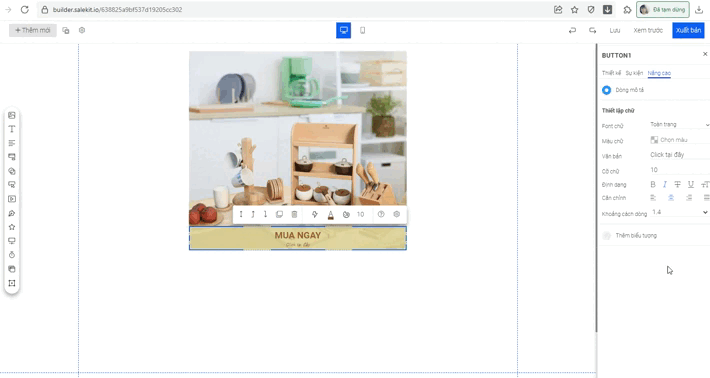Align text to the right
The width and height of the screenshot is (710, 378).
[689, 198]
